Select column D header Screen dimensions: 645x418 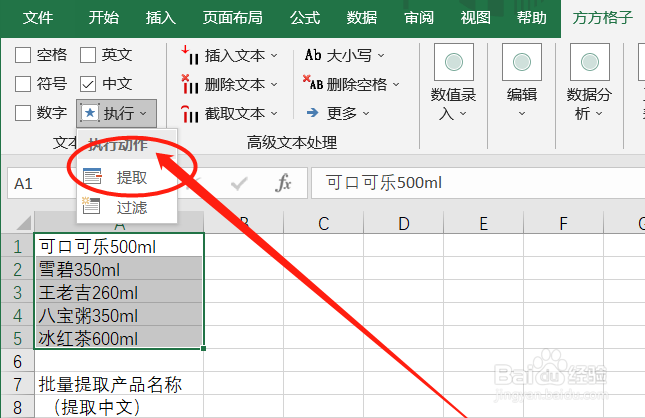tap(404, 223)
